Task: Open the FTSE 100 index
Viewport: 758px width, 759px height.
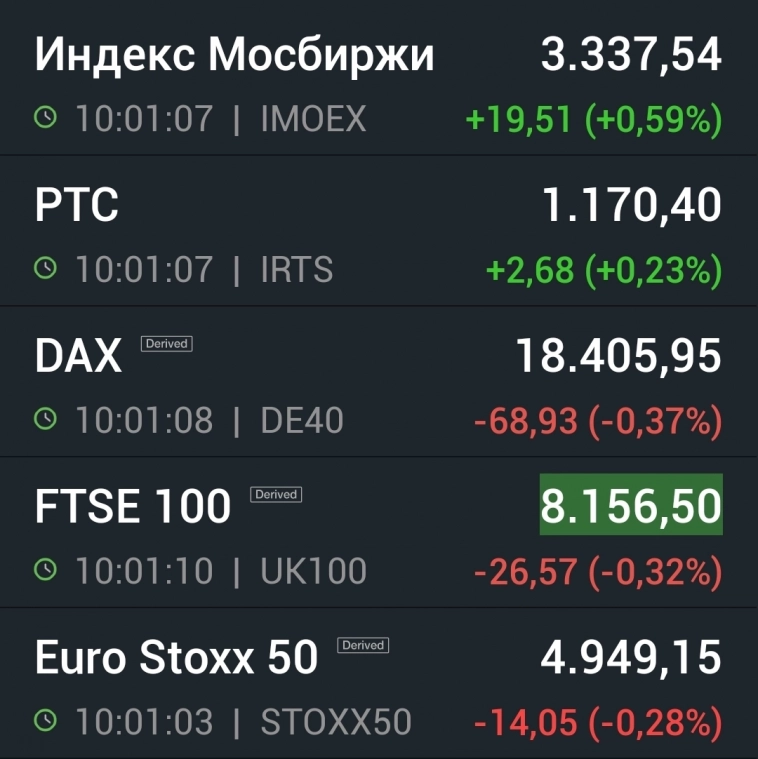Action: point(133,507)
